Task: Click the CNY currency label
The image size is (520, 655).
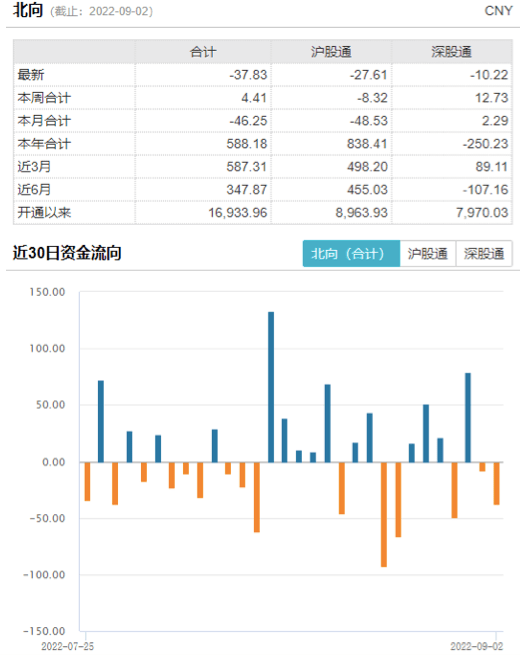Action: click(498, 10)
